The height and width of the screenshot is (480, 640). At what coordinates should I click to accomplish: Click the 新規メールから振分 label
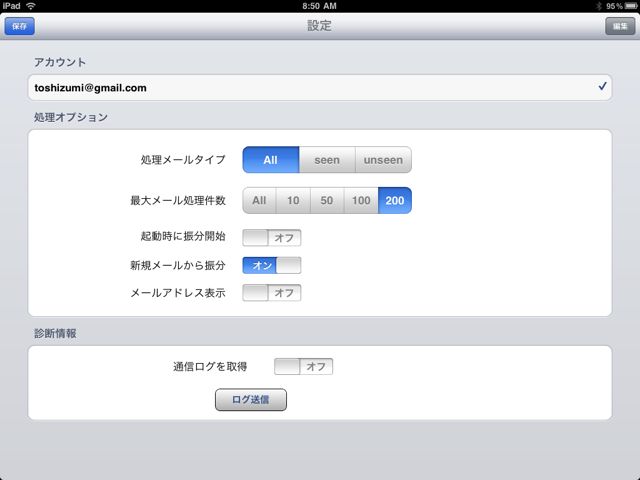coord(178,265)
